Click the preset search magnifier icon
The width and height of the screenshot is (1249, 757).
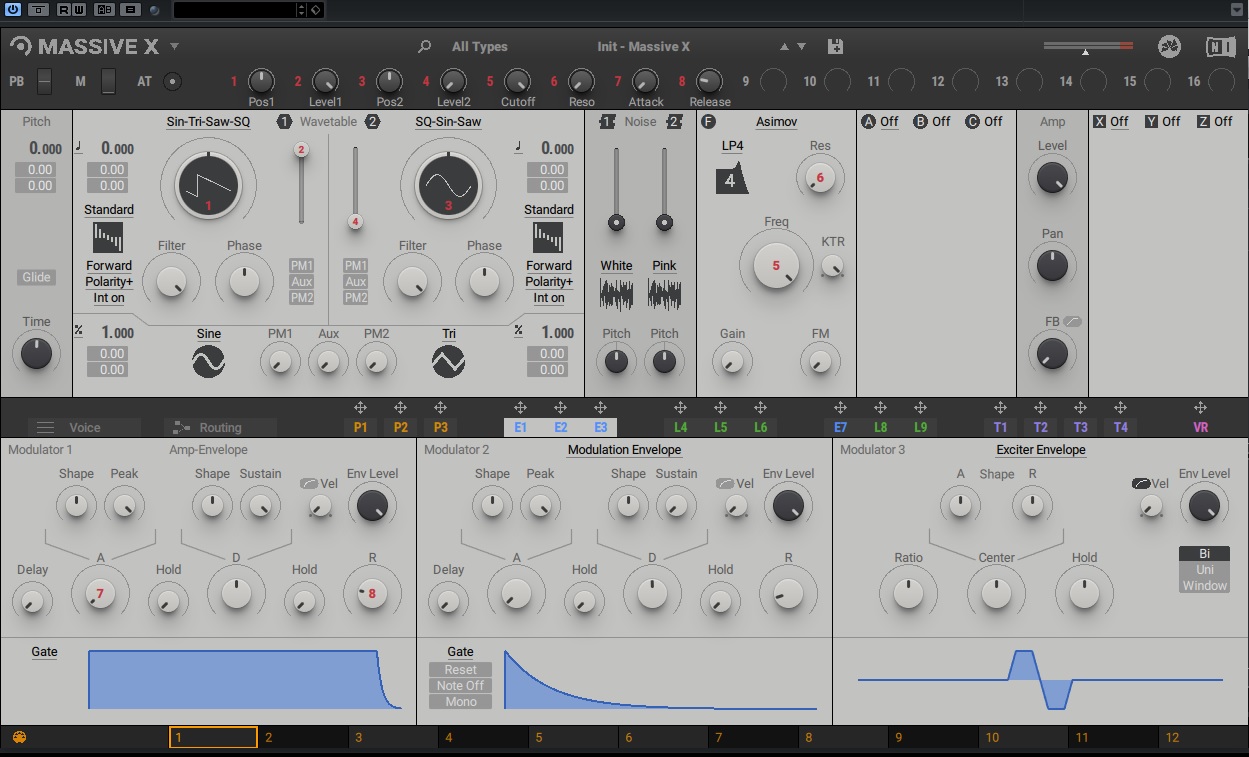click(x=425, y=46)
